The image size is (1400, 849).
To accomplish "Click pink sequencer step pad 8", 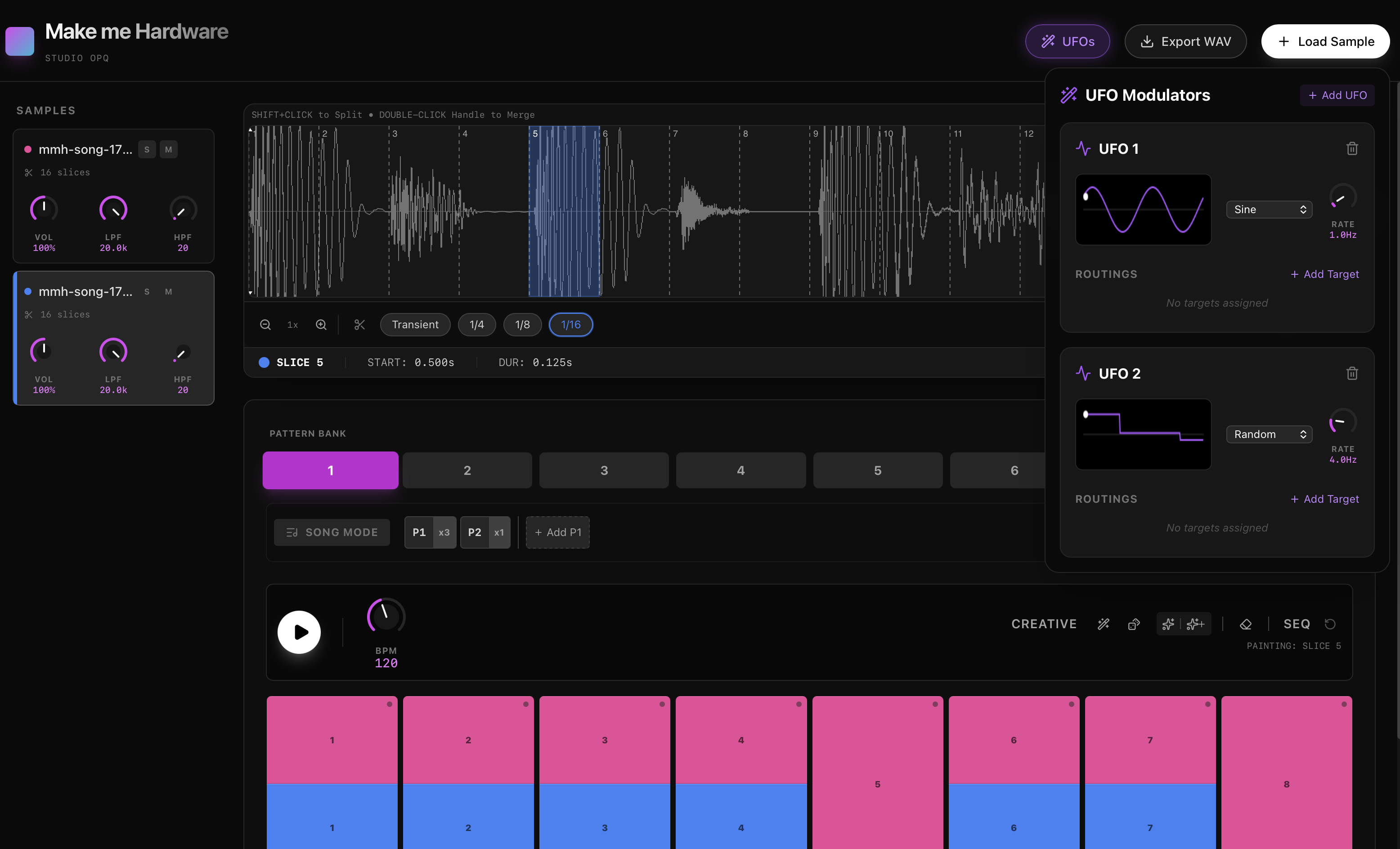I will tap(1286, 773).
